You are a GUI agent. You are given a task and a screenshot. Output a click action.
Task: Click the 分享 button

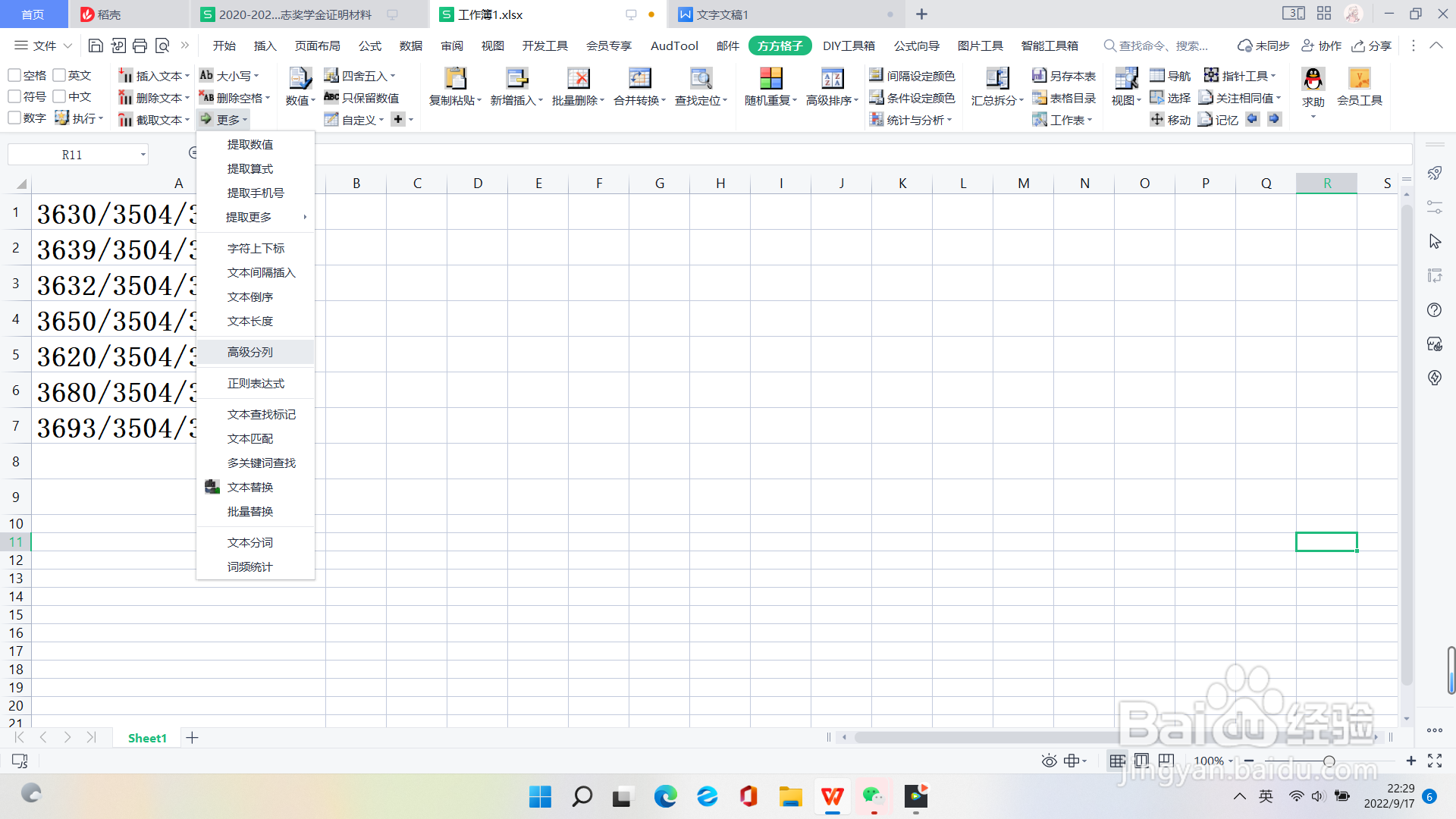click(1372, 45)
